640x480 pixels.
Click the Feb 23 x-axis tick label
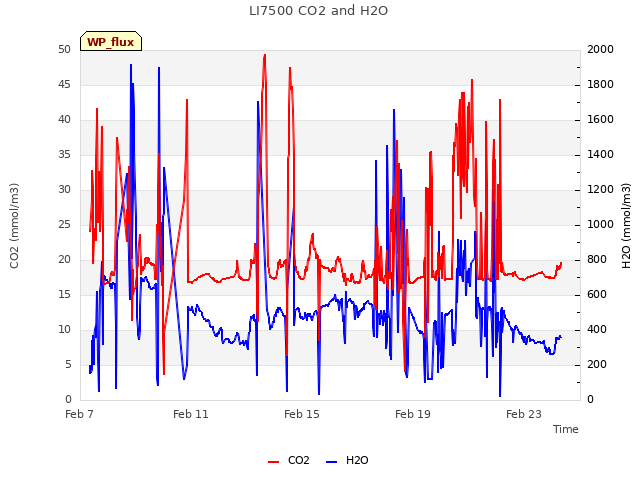[x=524, y=414]
